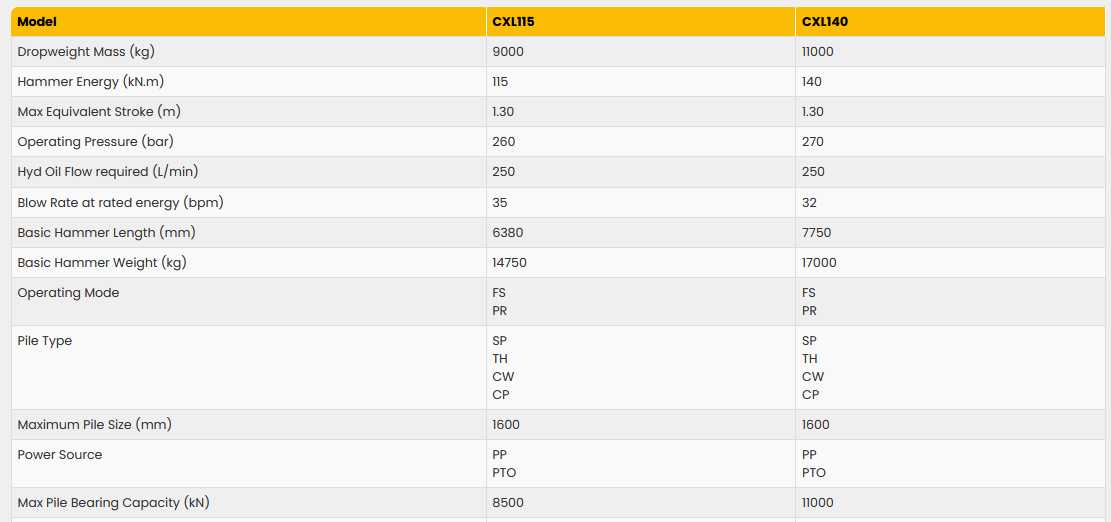The width and height of the screenshot is (1111, 522).
Task: Click the CXL140 column header
Action: tap(825, 21)
